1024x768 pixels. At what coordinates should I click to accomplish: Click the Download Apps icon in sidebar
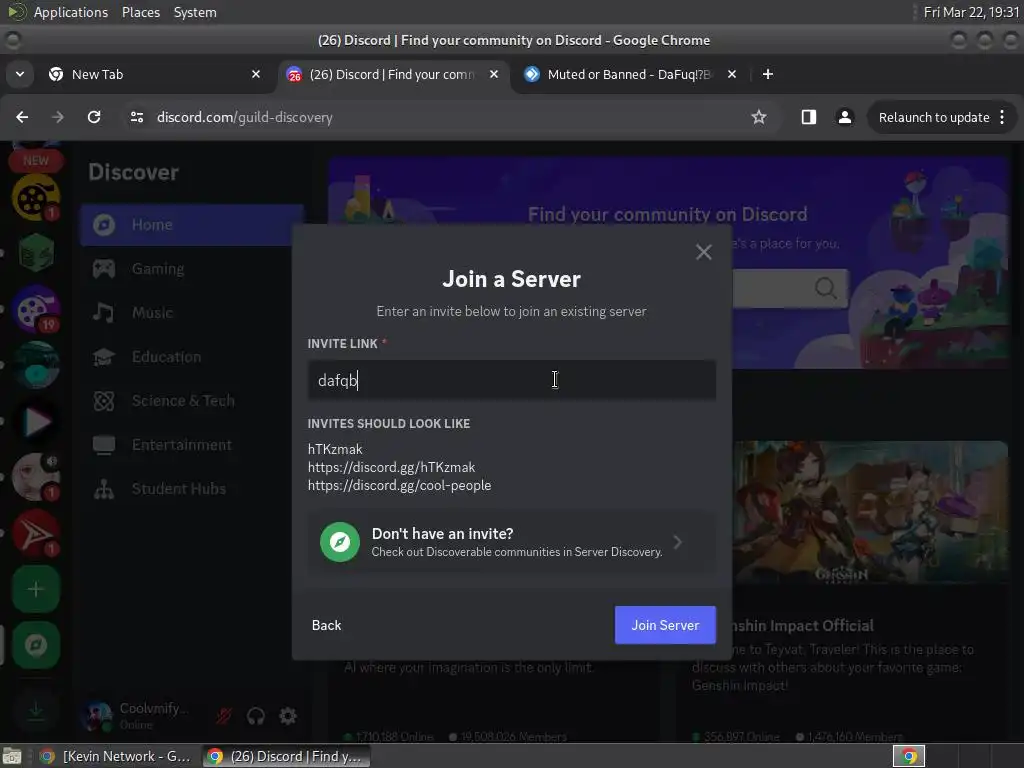[36, 710]
